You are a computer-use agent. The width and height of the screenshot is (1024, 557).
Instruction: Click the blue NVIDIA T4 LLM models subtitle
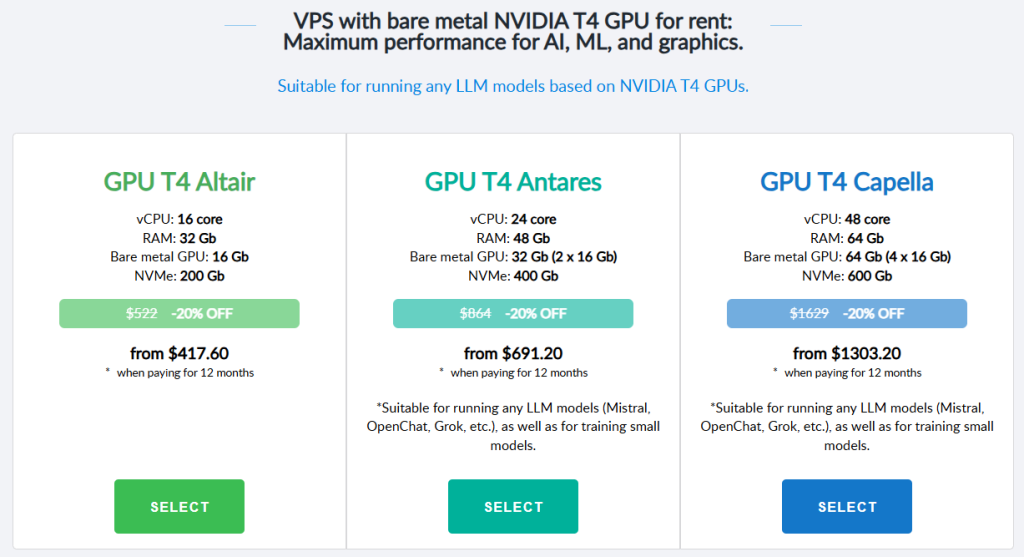(x=512, y=86)
